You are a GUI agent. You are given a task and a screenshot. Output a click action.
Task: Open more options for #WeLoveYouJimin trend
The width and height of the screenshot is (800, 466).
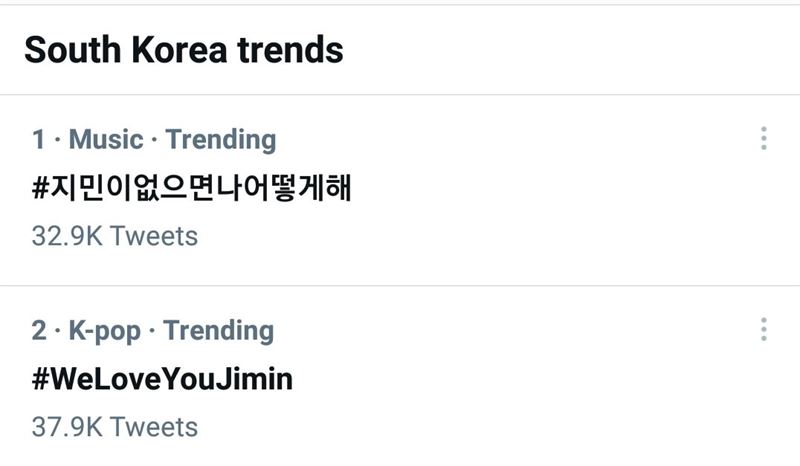click(x=763, y=330)
